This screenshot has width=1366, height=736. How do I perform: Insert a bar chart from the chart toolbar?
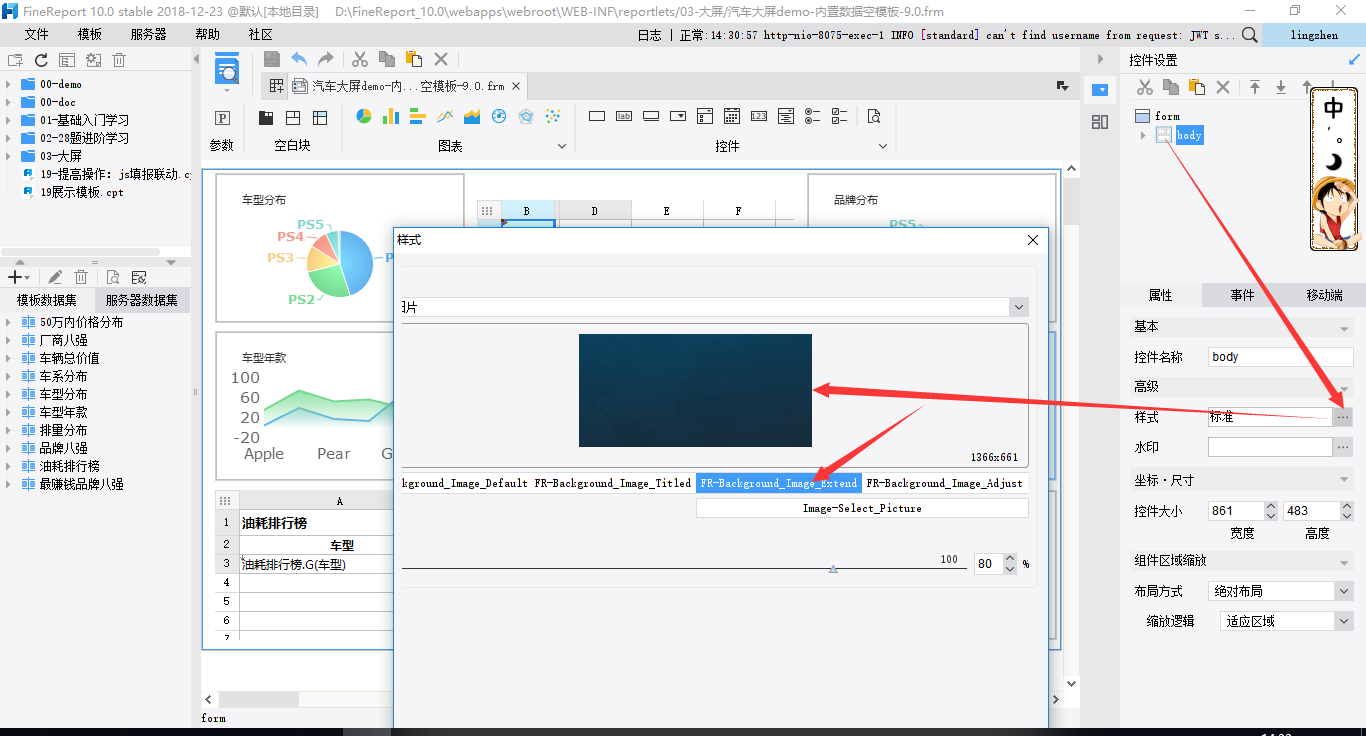(391, 117)
